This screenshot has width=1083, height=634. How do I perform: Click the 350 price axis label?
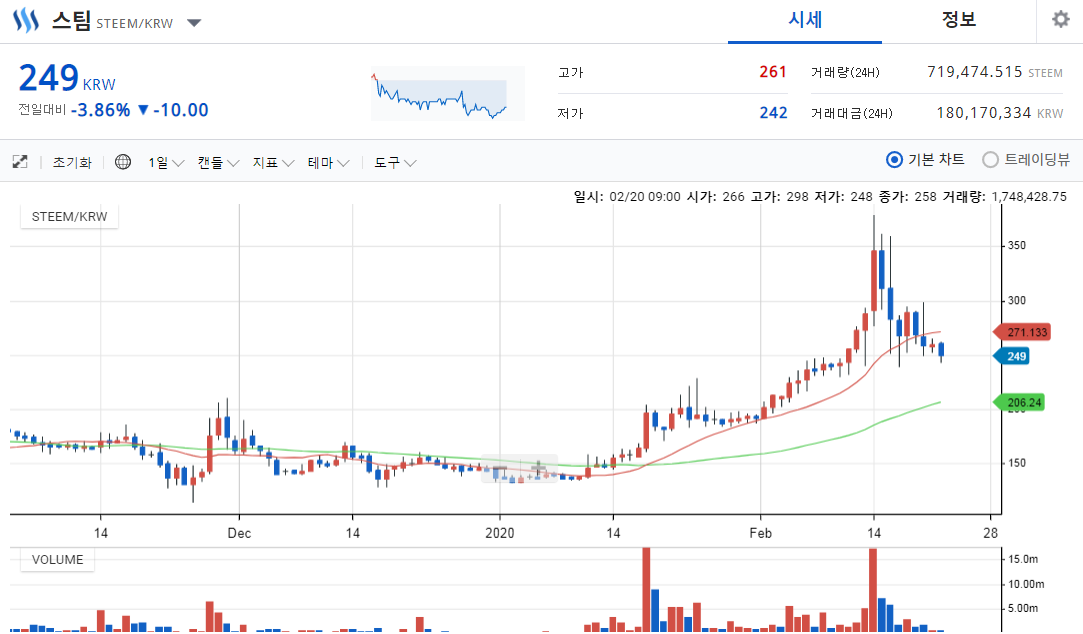click(1017, 245)
